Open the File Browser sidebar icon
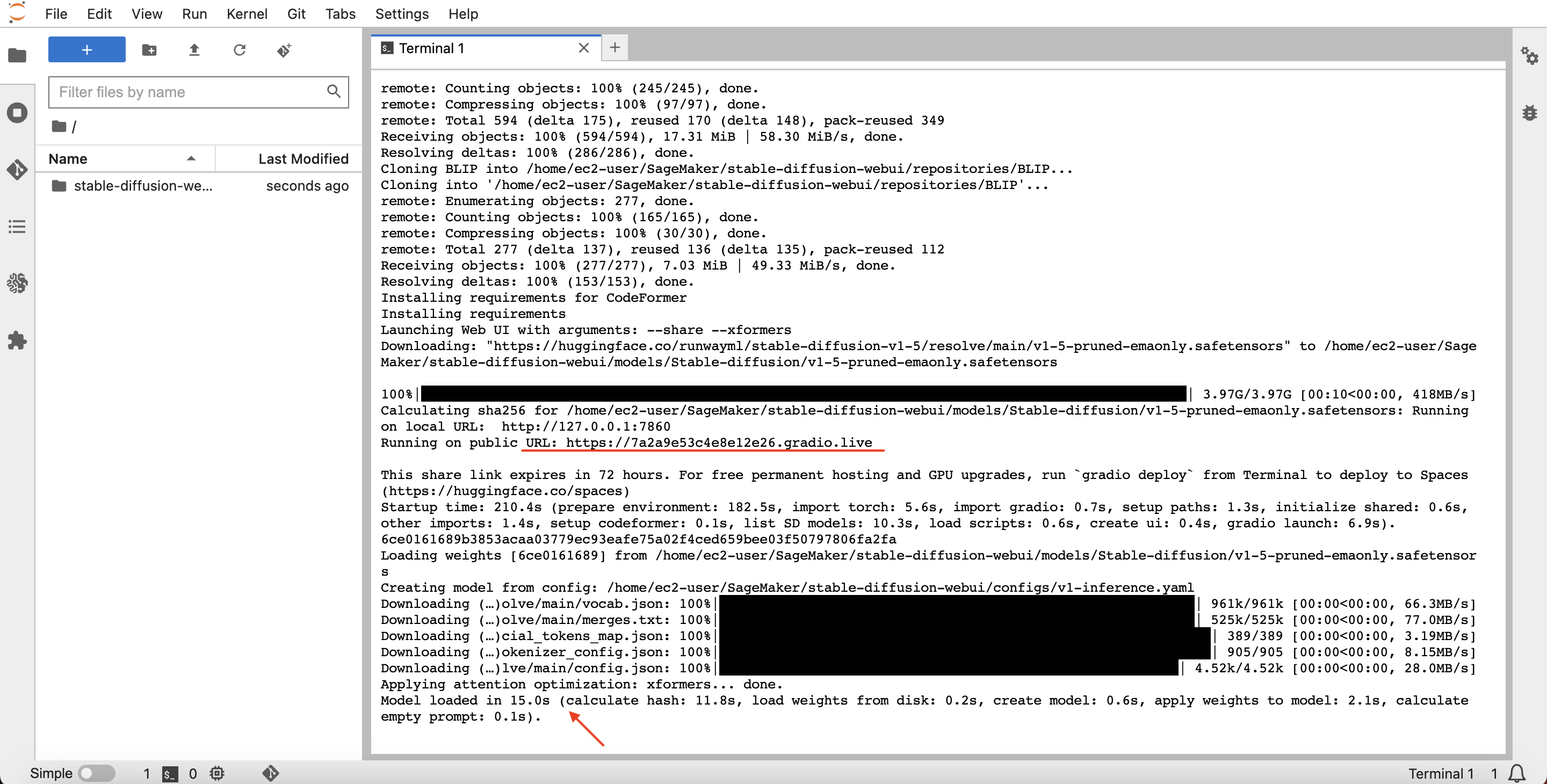 coord(17,56)
